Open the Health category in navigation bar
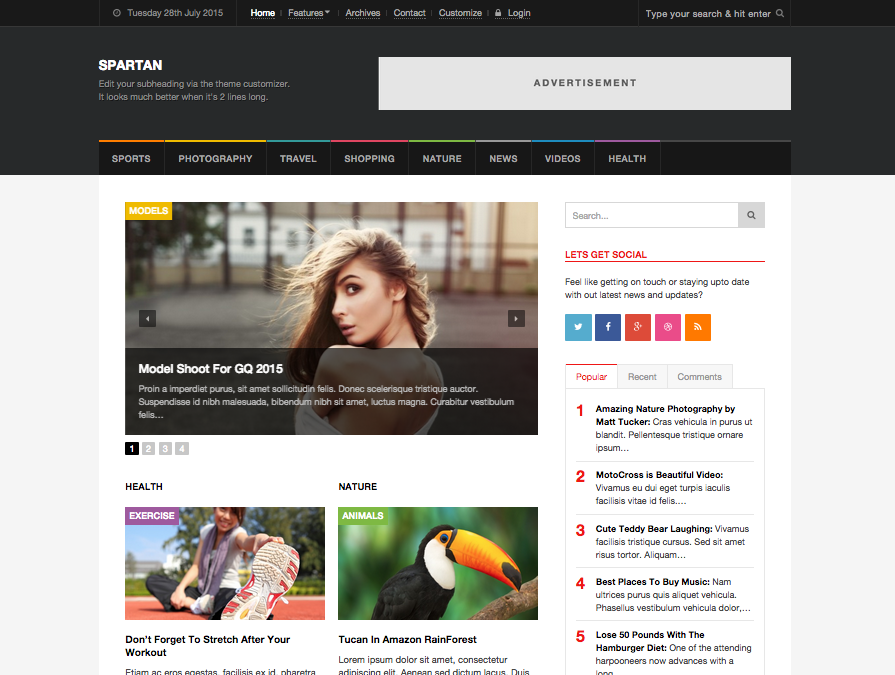 click(627, 159)
